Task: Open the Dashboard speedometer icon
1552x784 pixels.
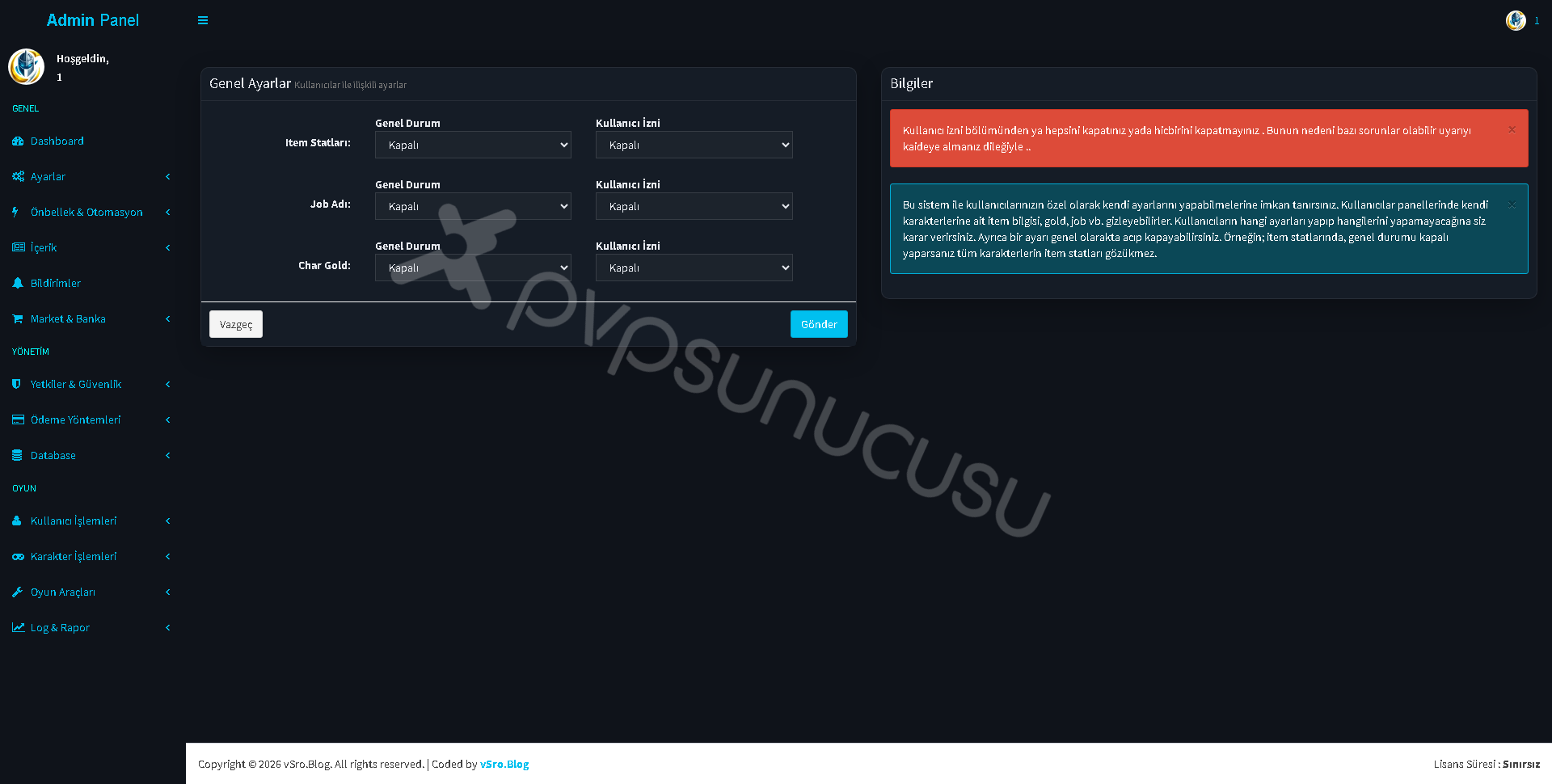Action: click(x=18, y=141)
